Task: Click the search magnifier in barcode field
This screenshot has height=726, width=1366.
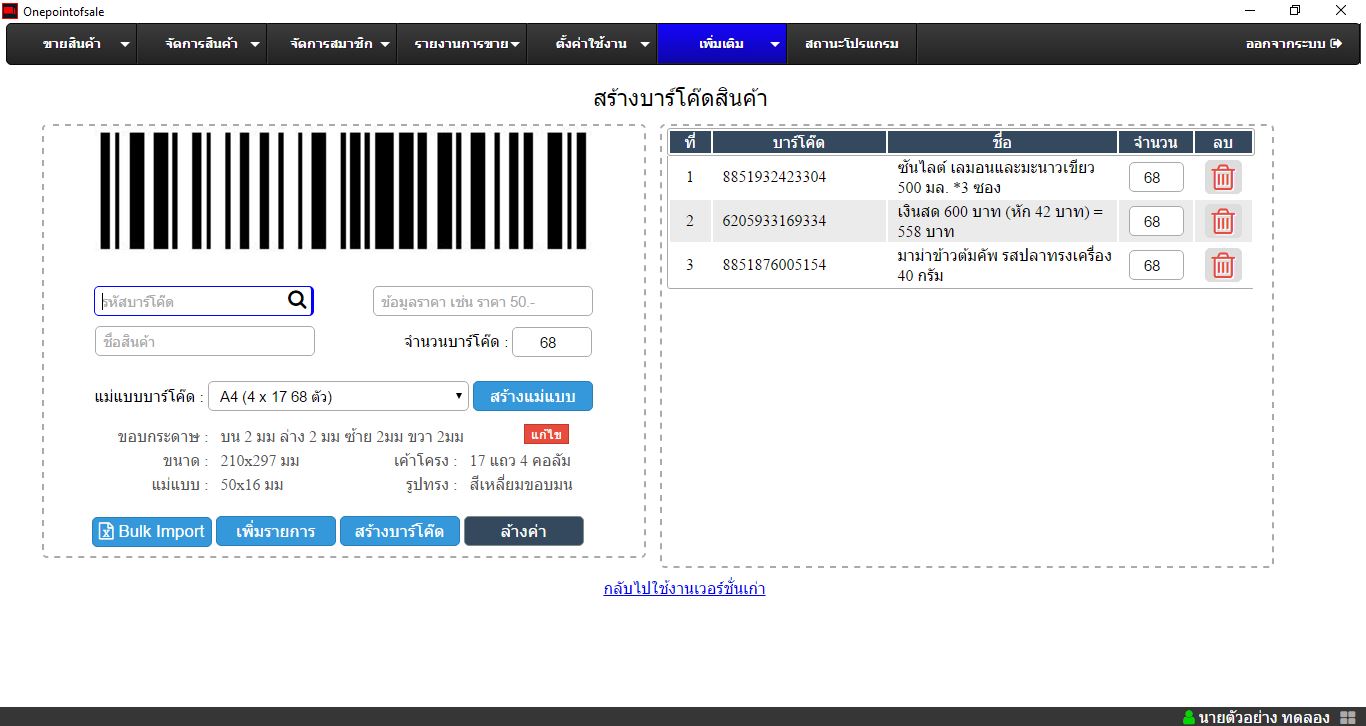Action: click(297, 300)
